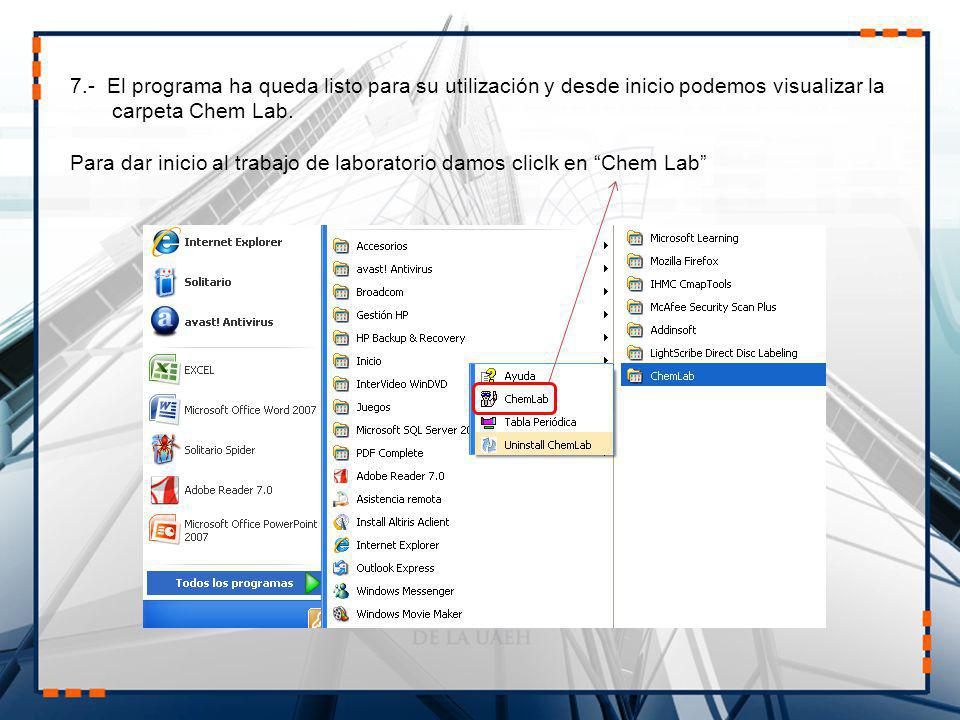Expand the avast! Antivirus folder submenu arrow
The image size is (960, 720).
(605, 269)
